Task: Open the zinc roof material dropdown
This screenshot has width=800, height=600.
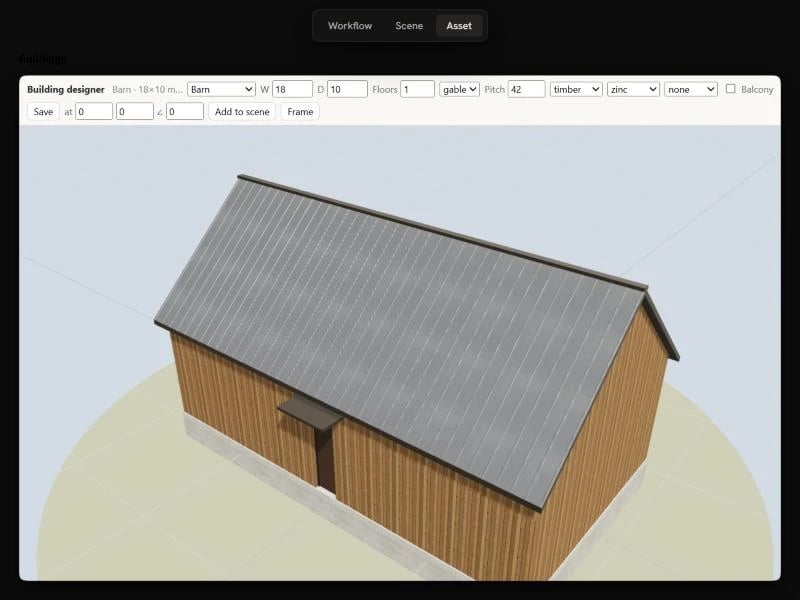Action: 633,89
